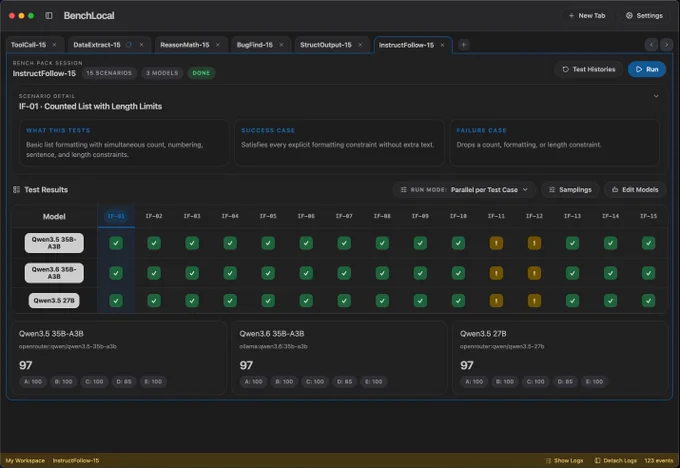Open Test Histories
The height and width of the screenshot is (468, 680).
coord(588,69)
